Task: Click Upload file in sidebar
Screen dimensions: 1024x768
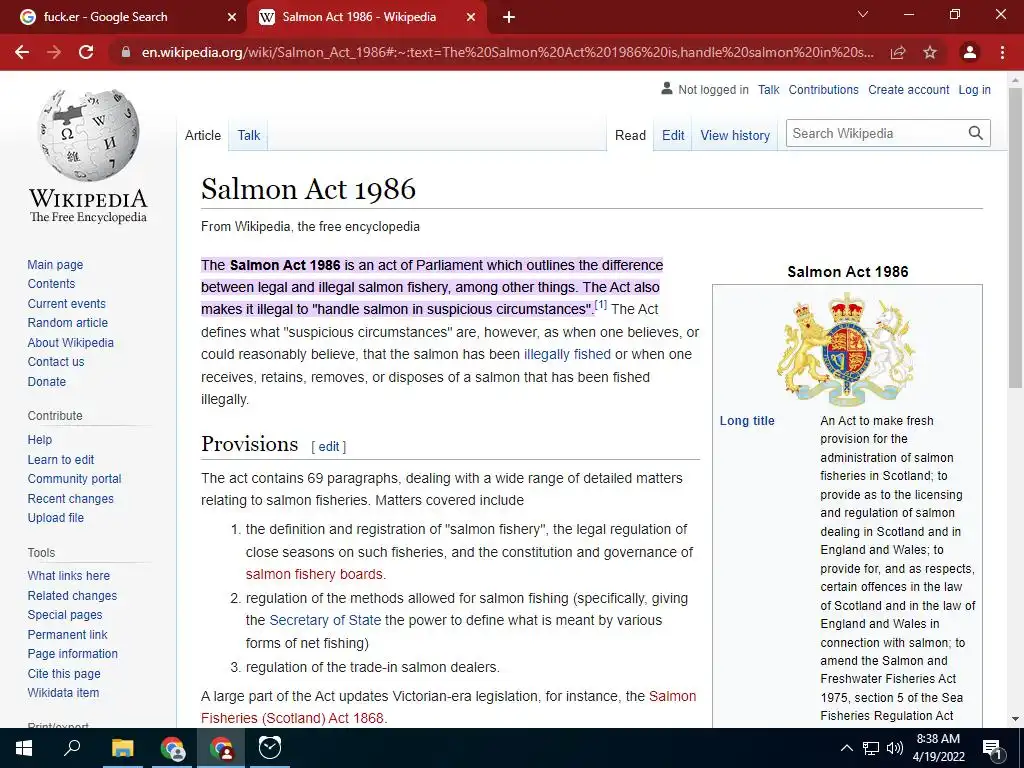Action: (56, 518)
